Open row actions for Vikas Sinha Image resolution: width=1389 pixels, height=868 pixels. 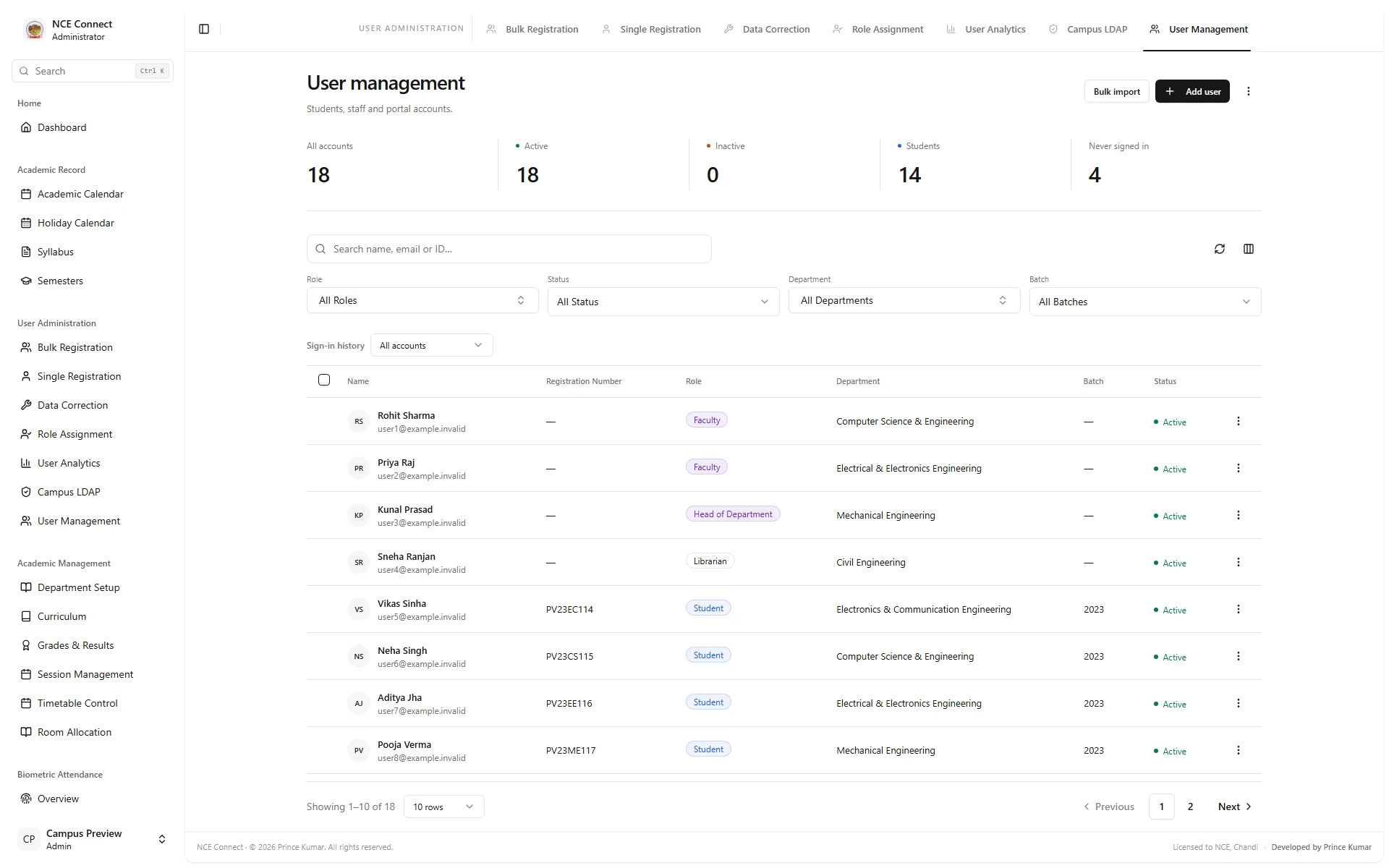pos(1238,609)
